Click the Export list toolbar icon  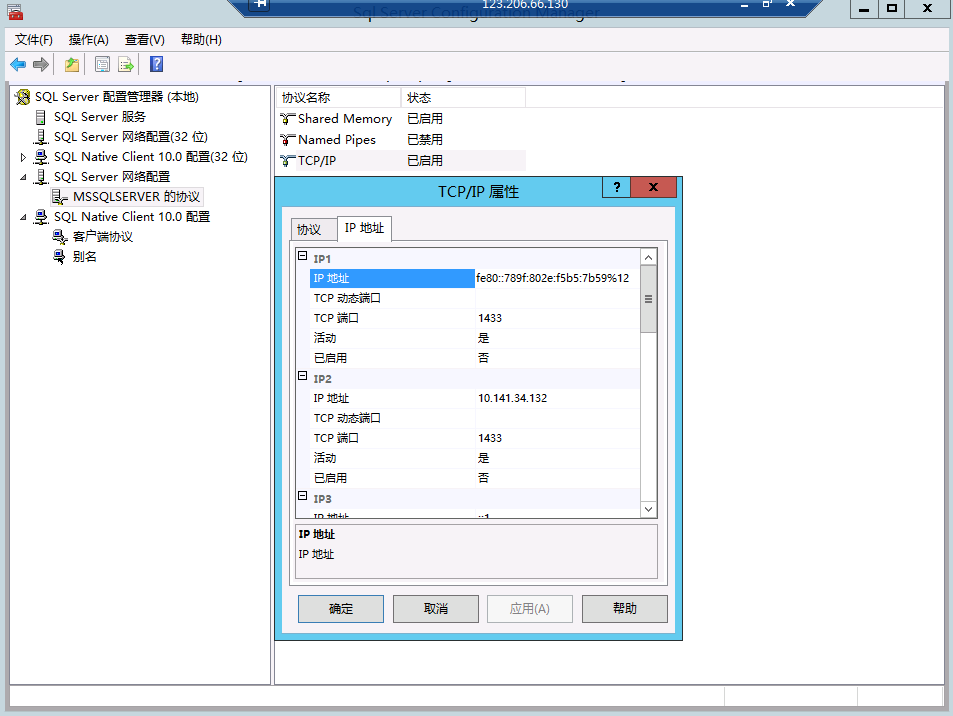pos(125,64)
